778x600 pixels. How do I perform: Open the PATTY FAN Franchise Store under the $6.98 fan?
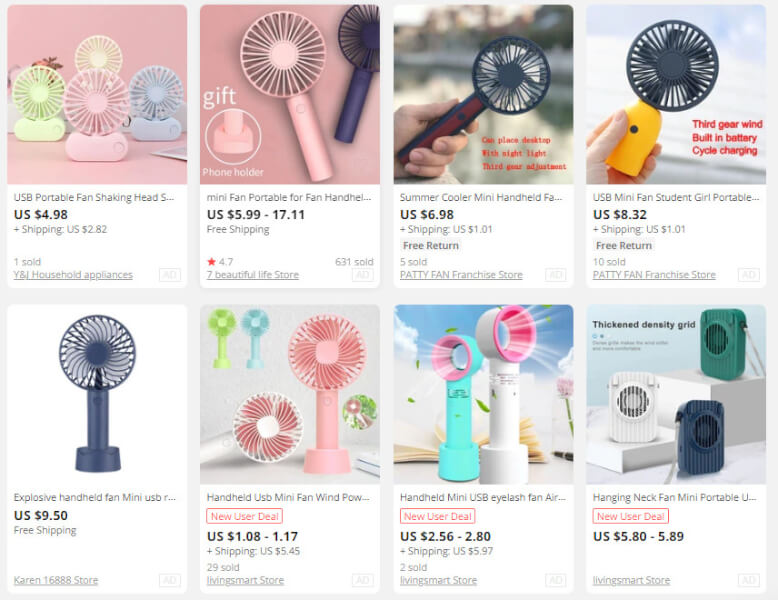coord(461,275)
